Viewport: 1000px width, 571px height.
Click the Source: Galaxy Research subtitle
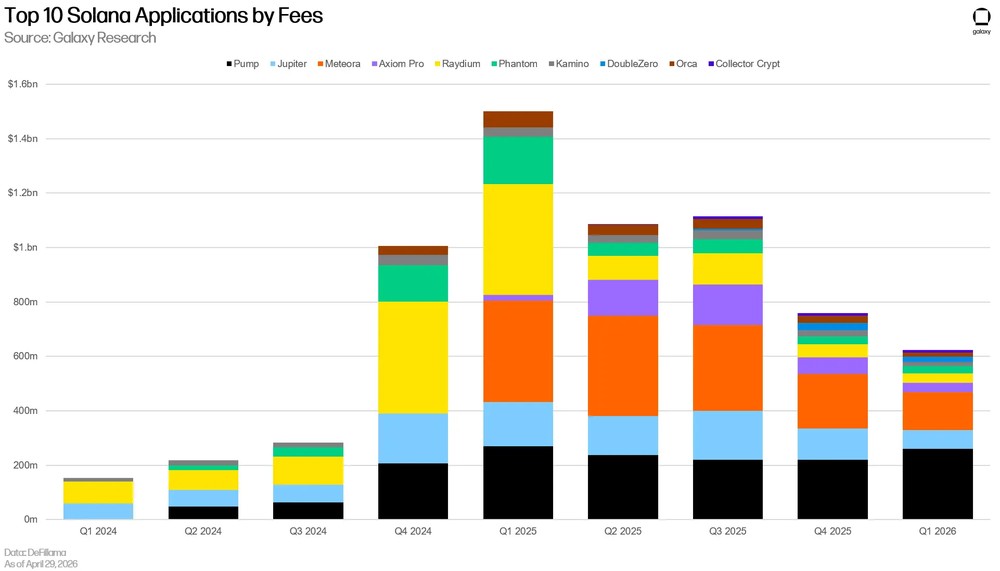click(80, 38)
